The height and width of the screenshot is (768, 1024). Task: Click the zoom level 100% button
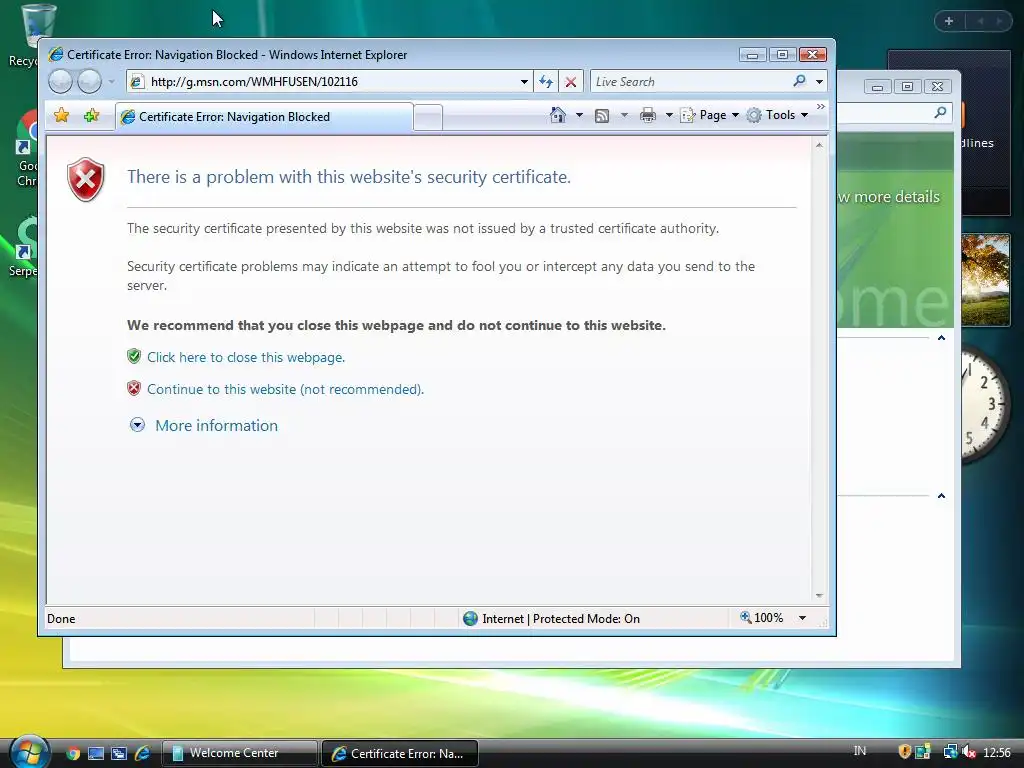point(761,618)
